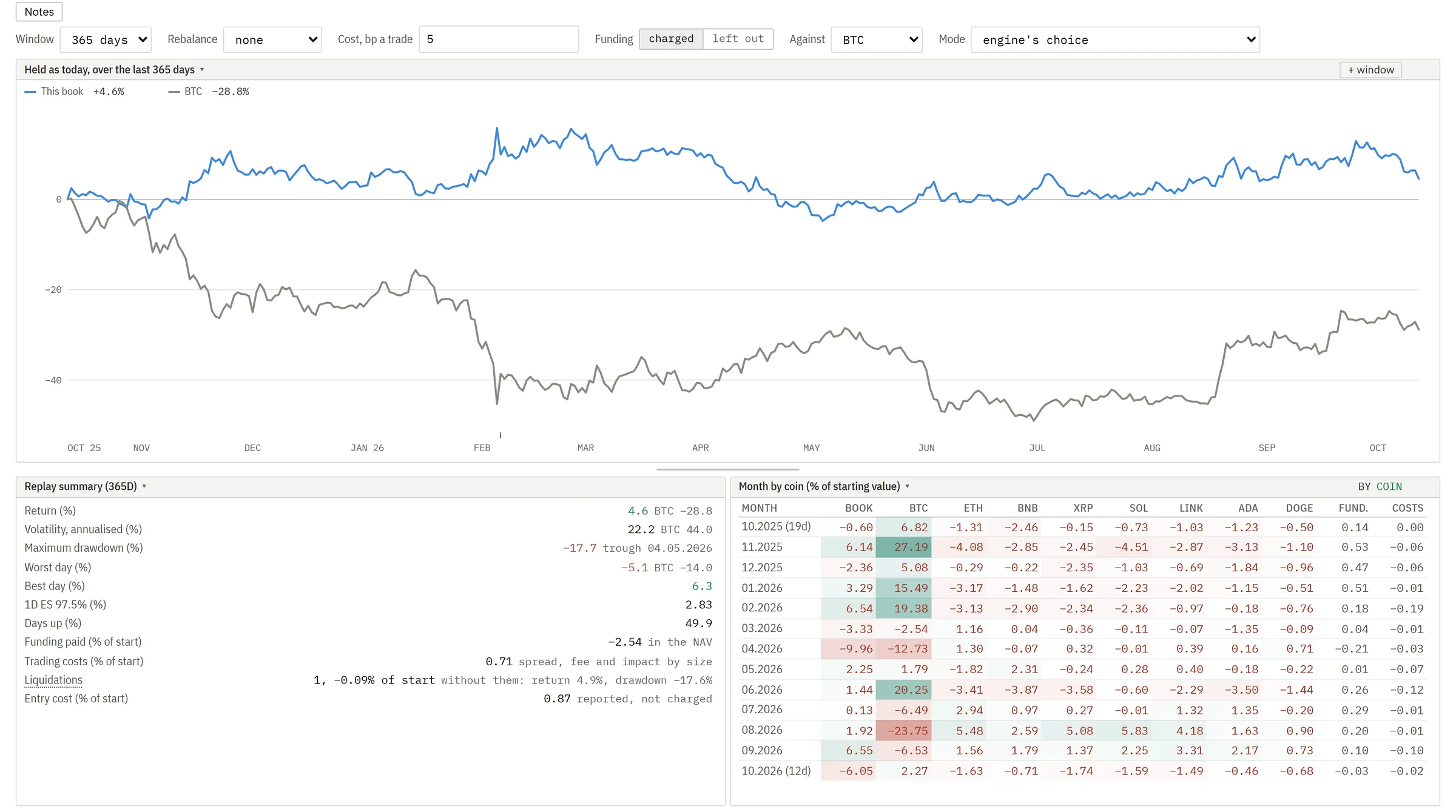Image resolution: width=1456 pixels, height=812 pixels.
Task: Click the Trading costs (% of start) label
Action: (x=84, y=661)
